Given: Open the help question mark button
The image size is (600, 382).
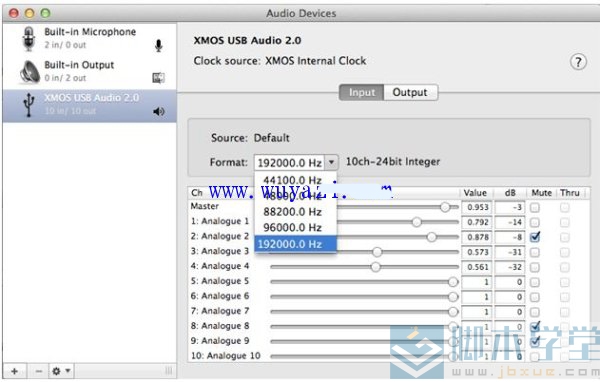Looking at the screenshot, I should point(578,62).
